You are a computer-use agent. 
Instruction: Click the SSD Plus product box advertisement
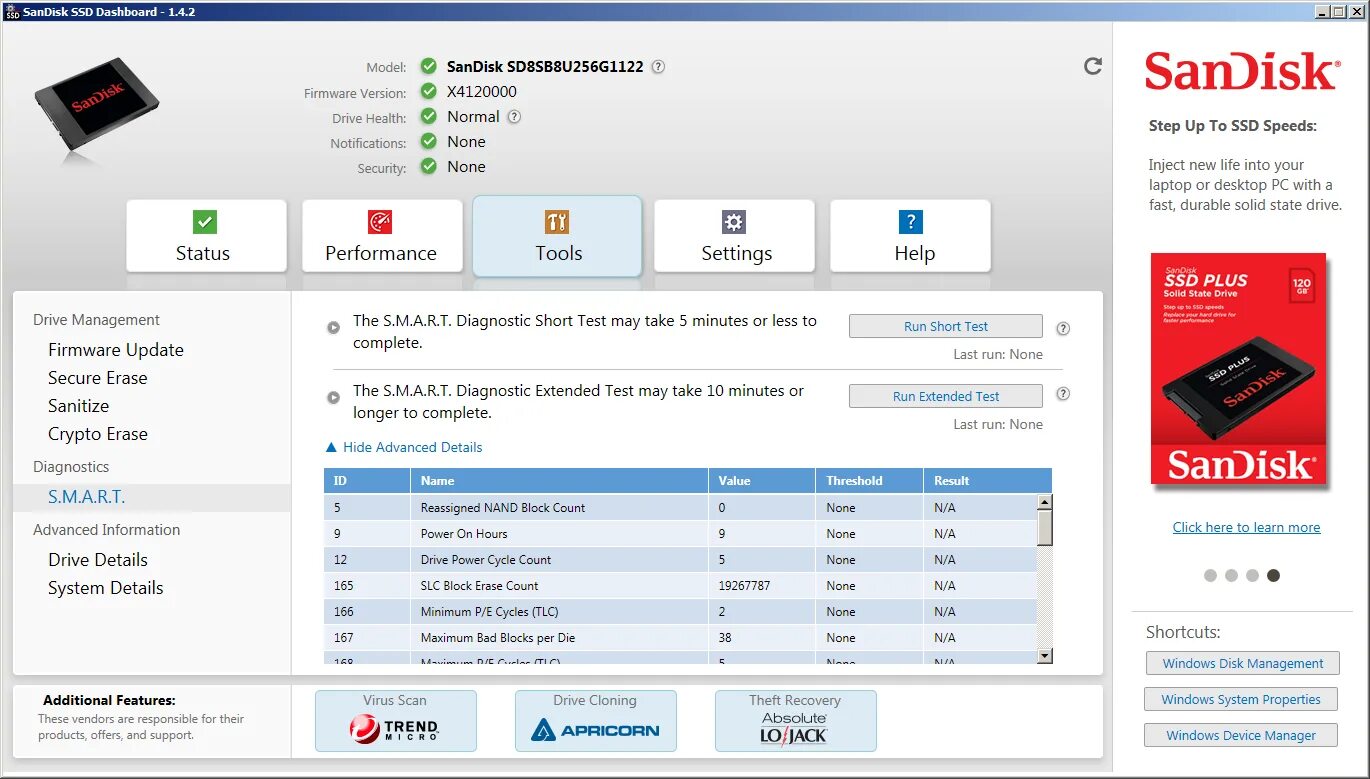pos(1239,369)
